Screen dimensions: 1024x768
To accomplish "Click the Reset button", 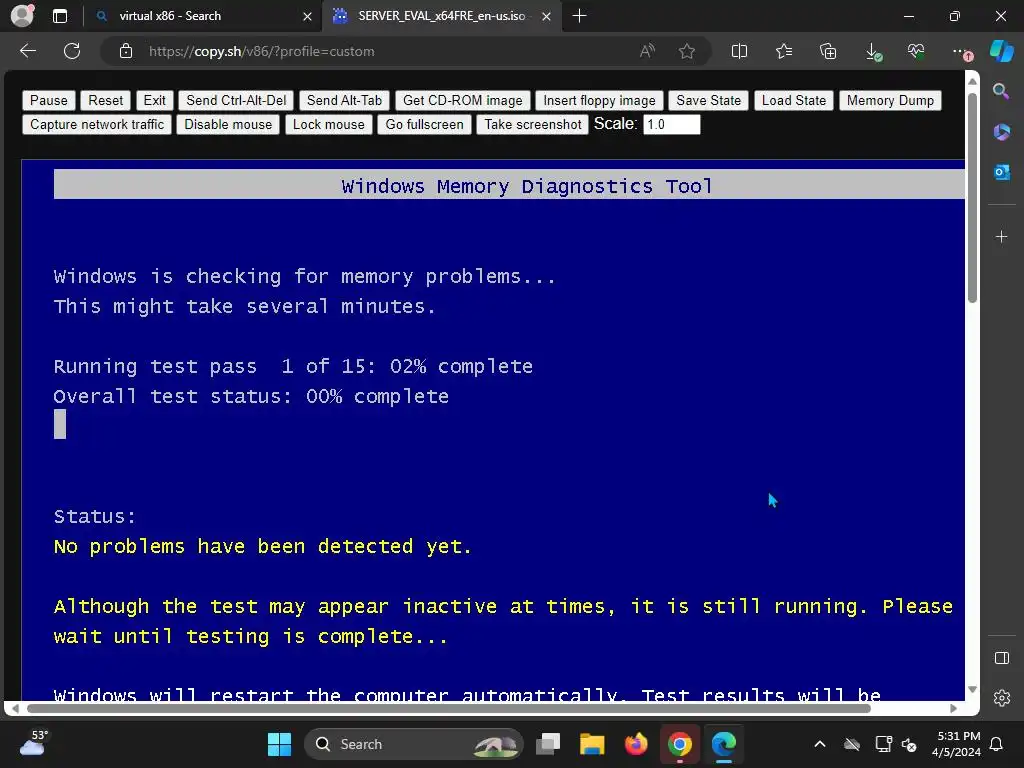I will pyautogui.click(x=105, y=101).
